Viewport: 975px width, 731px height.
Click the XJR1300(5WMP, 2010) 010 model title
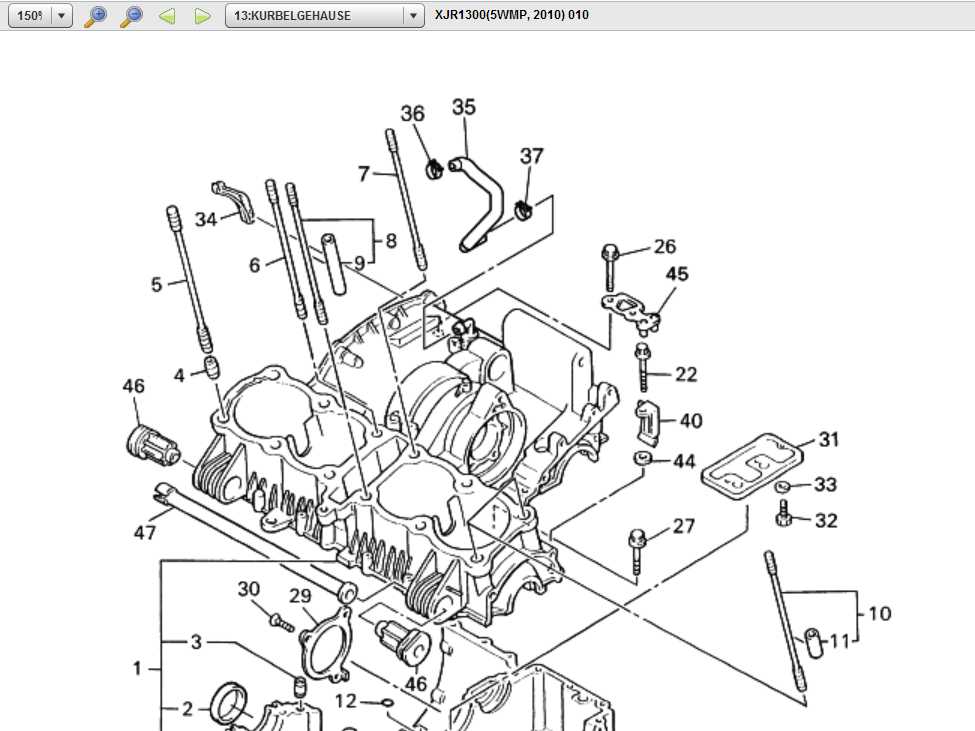point(511,15)
